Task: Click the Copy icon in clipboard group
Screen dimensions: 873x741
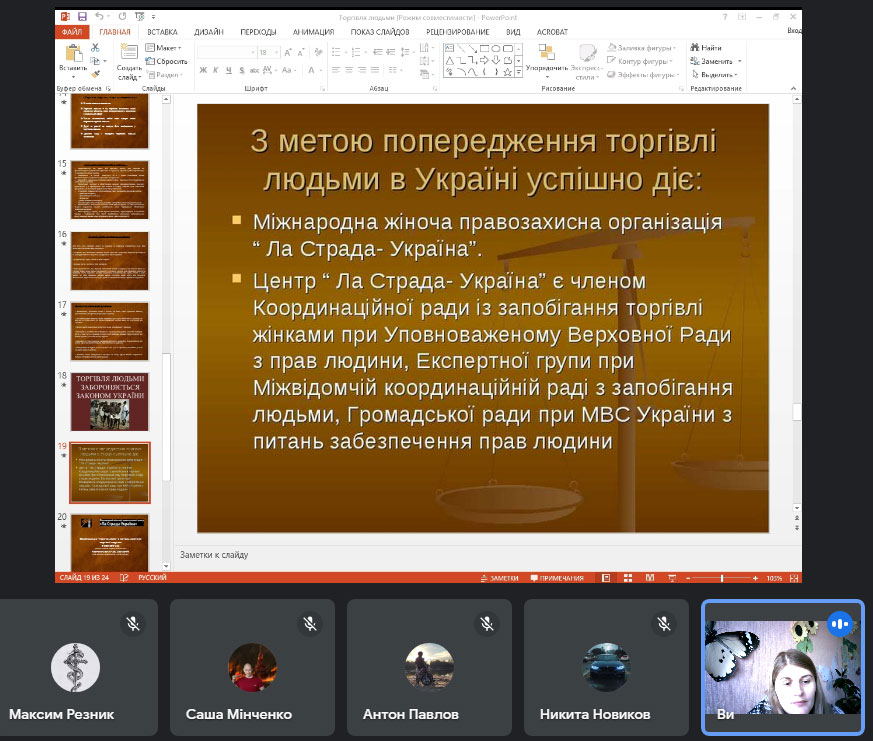Action: point(95,61)
